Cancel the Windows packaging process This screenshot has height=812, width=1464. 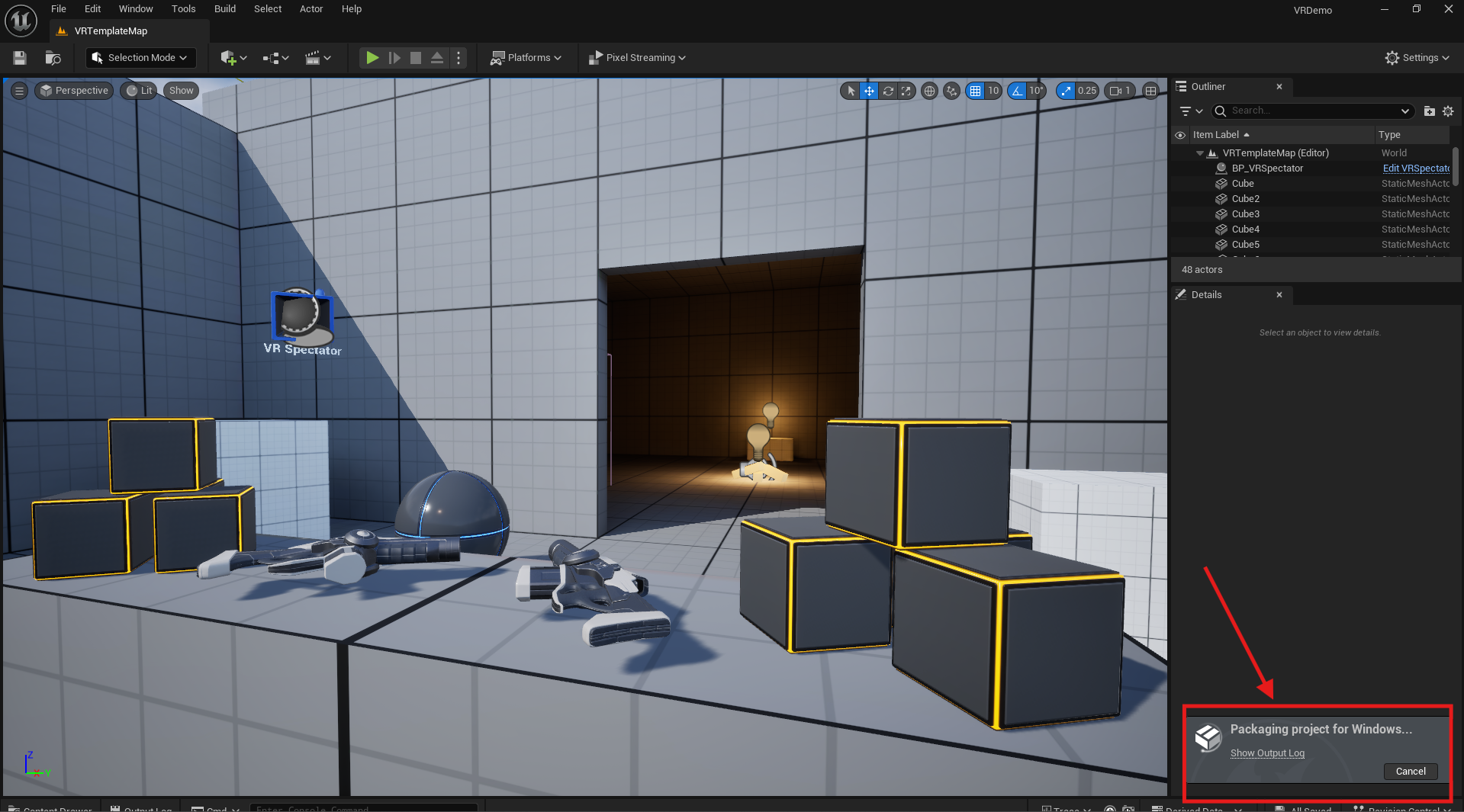click(1410, 772)
